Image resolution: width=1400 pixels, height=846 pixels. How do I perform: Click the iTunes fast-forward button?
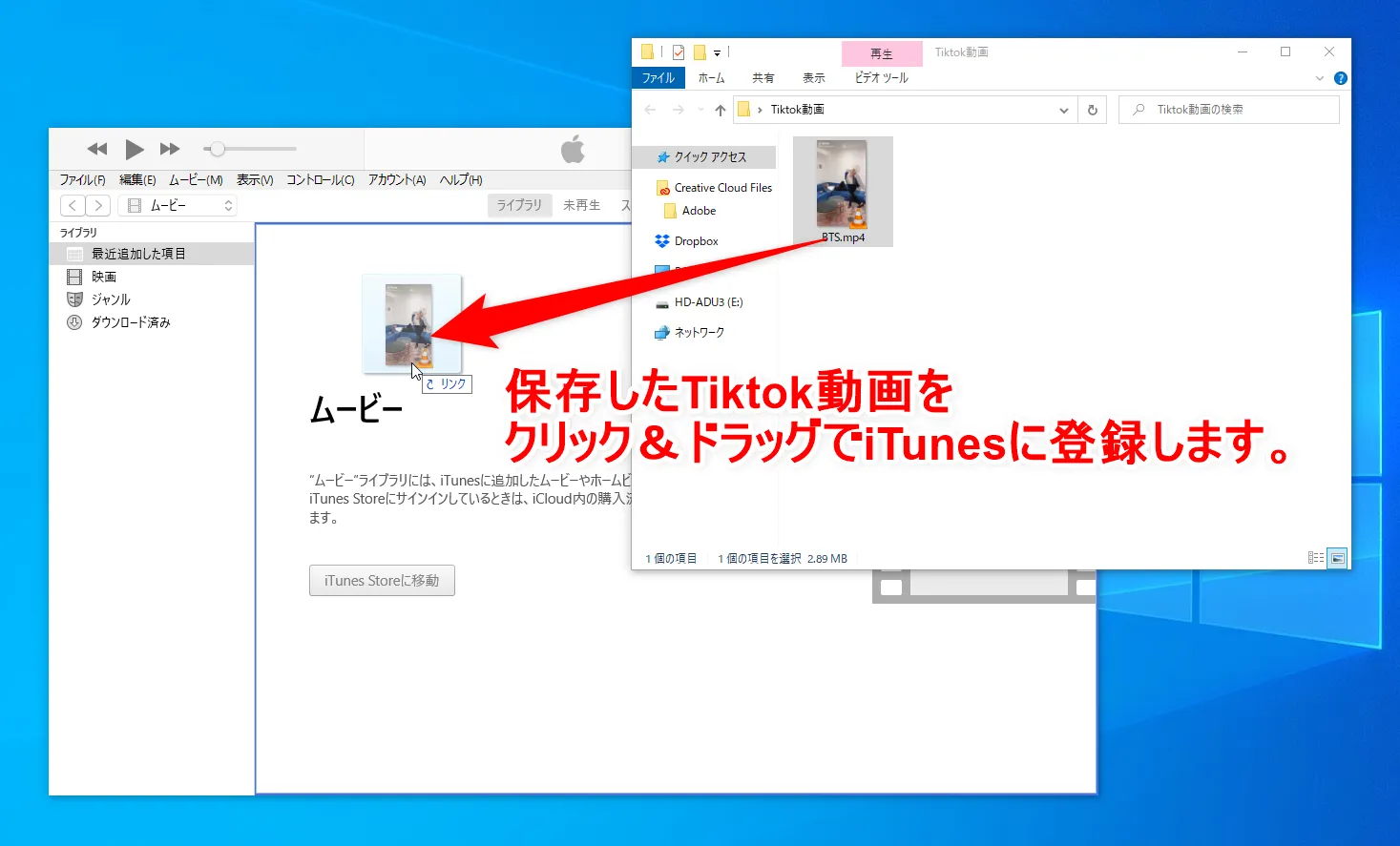[170, 149]
